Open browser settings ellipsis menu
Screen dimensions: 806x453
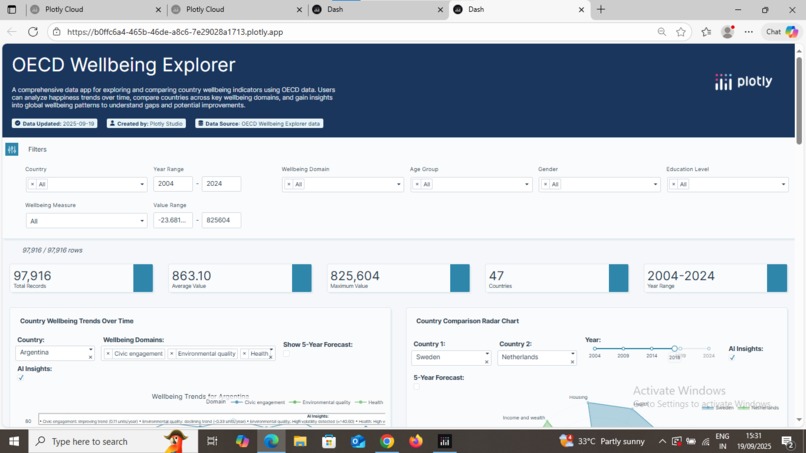(748, 32)
